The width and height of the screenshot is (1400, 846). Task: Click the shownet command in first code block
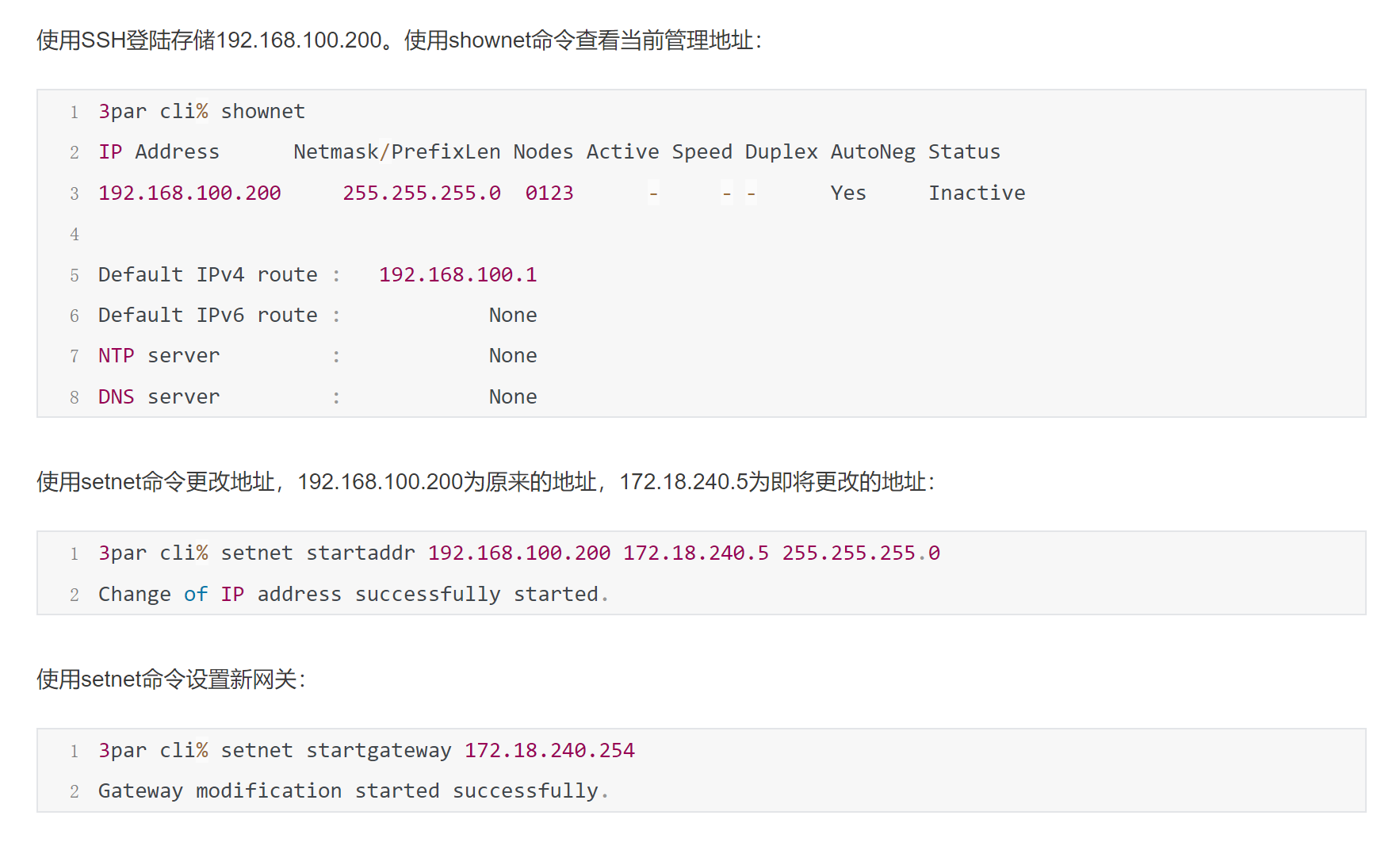point(262,112)
